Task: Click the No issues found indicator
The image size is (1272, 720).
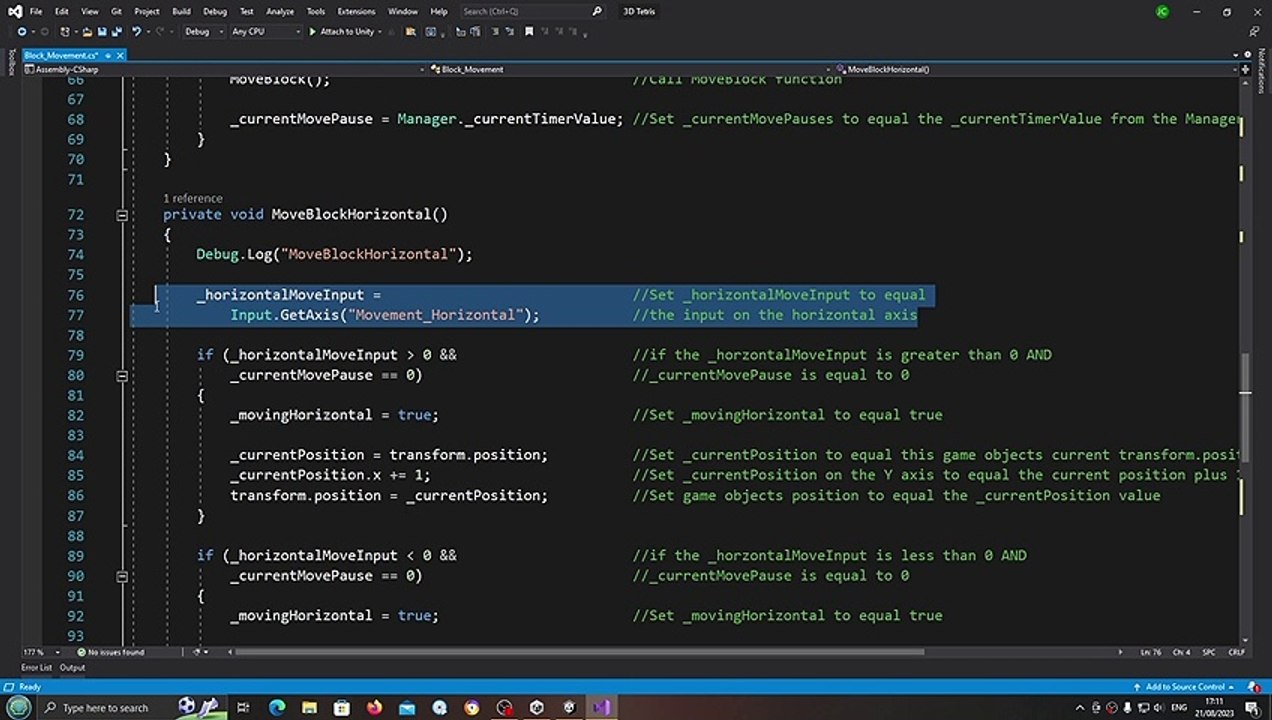Action: click(111, 652)
